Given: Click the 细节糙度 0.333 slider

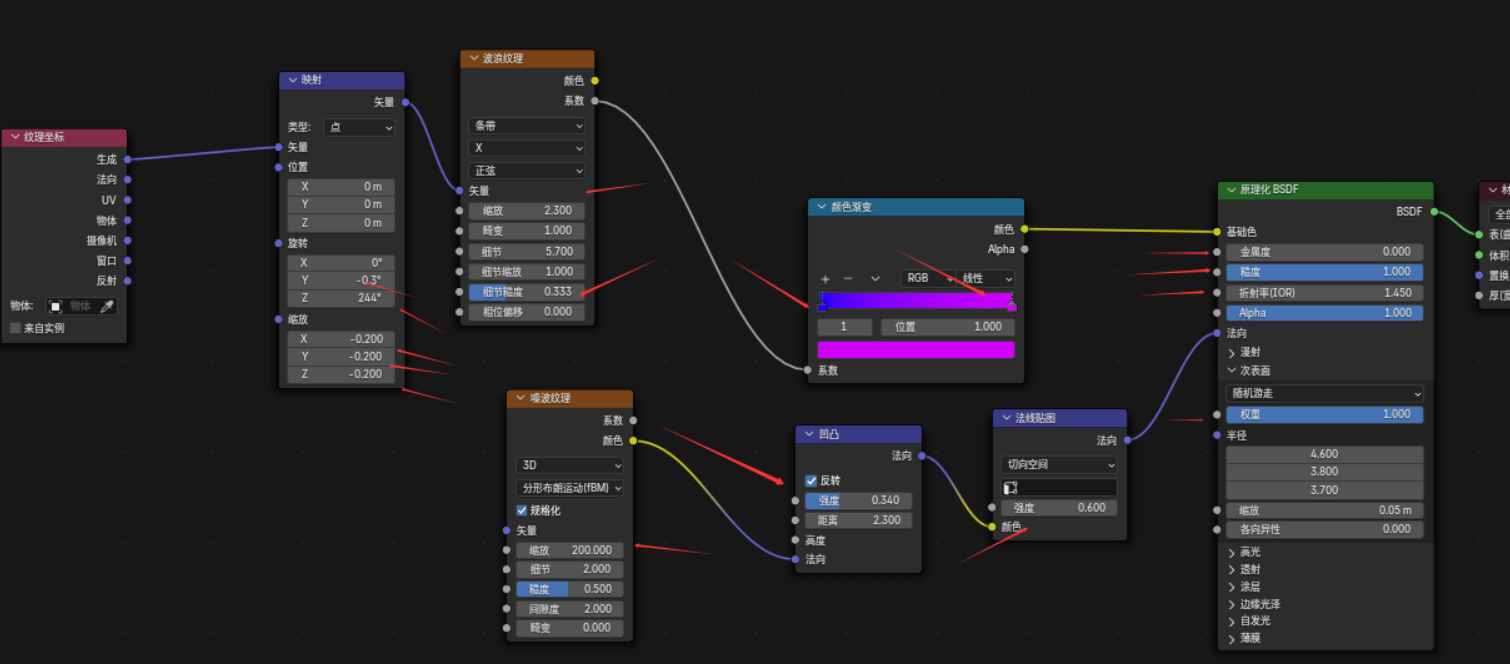Looking at the screenshot, I should tap(526, 291).
